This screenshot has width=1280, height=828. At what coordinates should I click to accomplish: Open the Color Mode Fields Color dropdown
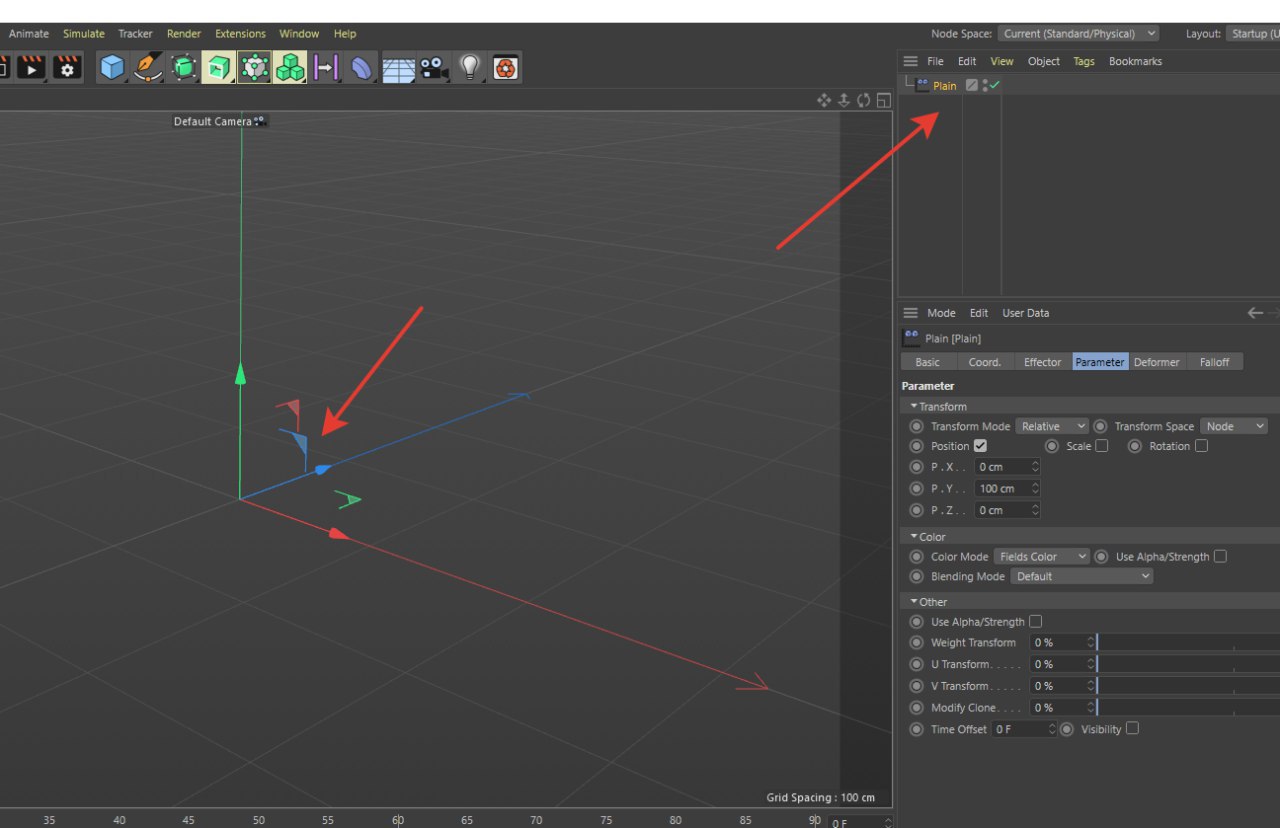pyautogui.click(x=1042, y=556)
